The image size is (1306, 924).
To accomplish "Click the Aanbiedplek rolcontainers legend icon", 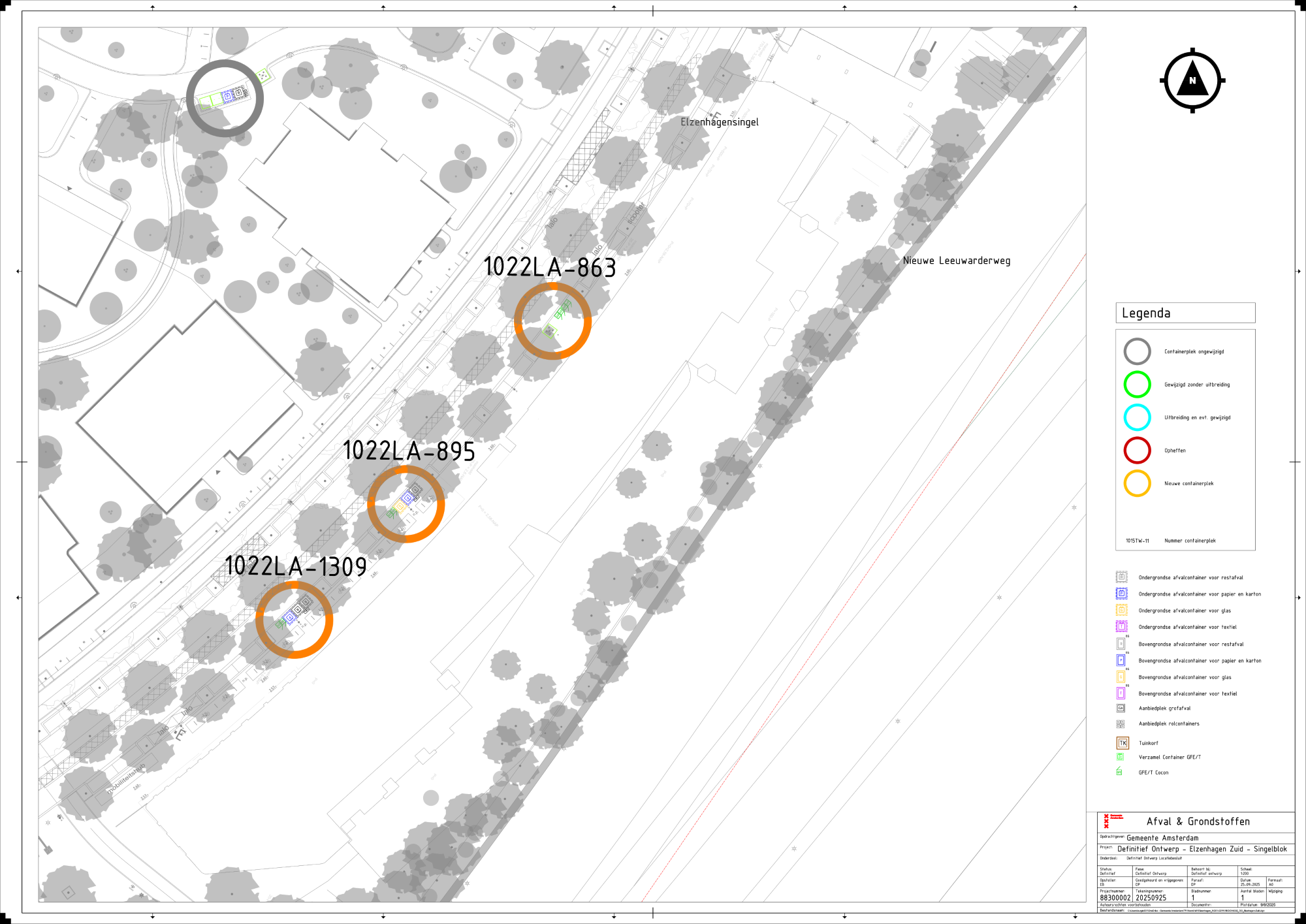I will pyautogui.click(x=1121, y=724).
